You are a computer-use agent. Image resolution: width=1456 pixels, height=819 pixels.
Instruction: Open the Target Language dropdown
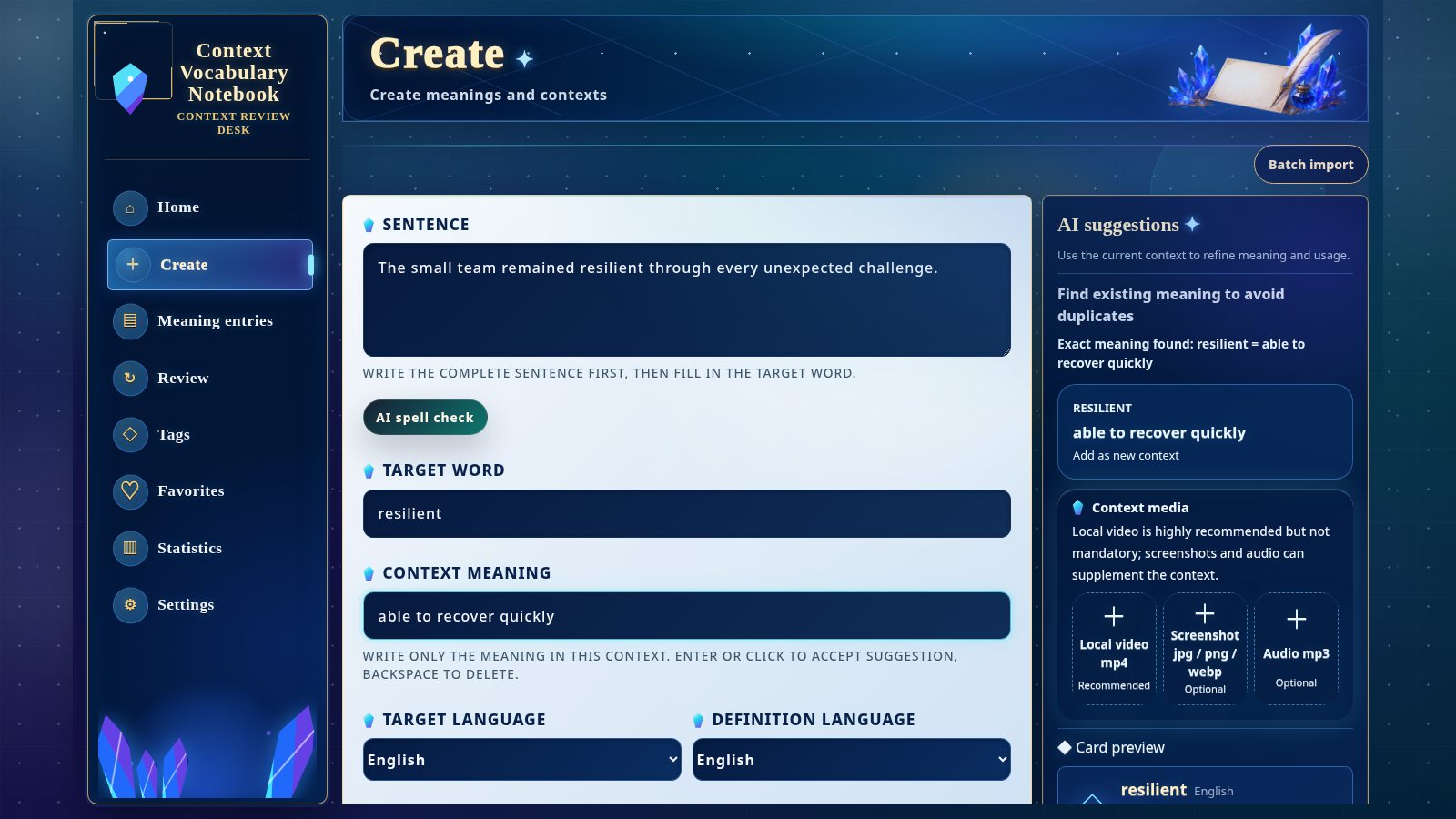(522, 760)
